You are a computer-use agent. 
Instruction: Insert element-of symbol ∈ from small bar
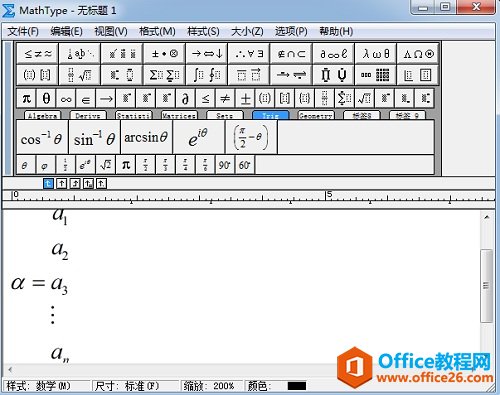(86, 99)
